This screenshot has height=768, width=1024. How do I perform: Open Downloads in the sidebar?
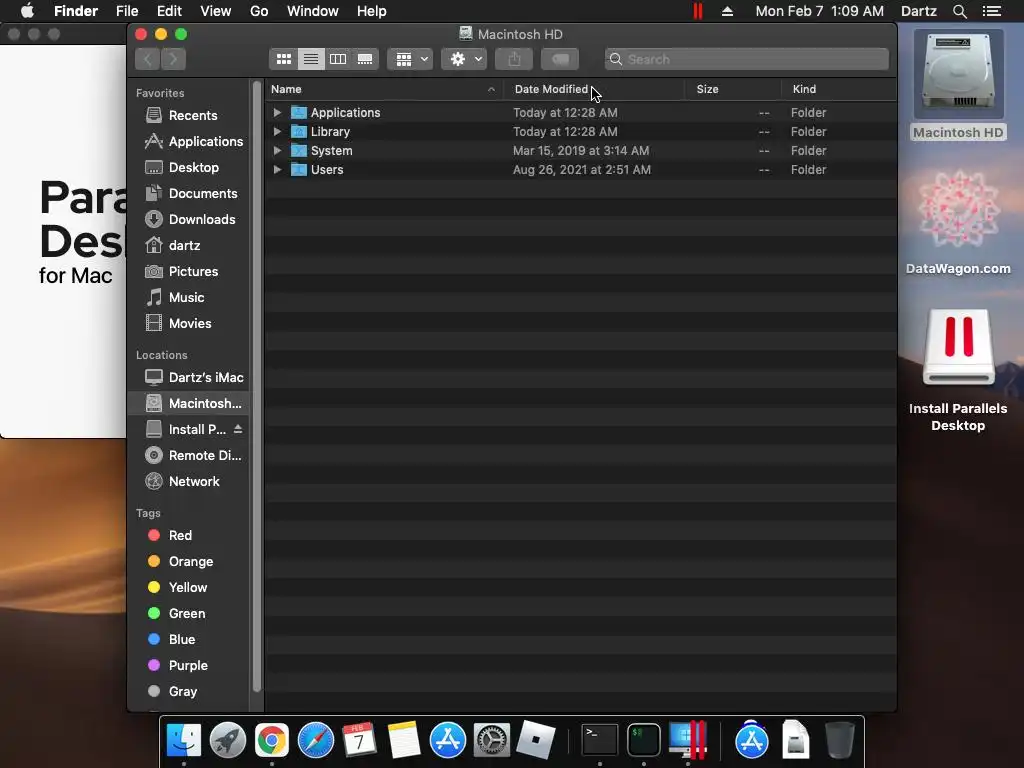[189, 219]
